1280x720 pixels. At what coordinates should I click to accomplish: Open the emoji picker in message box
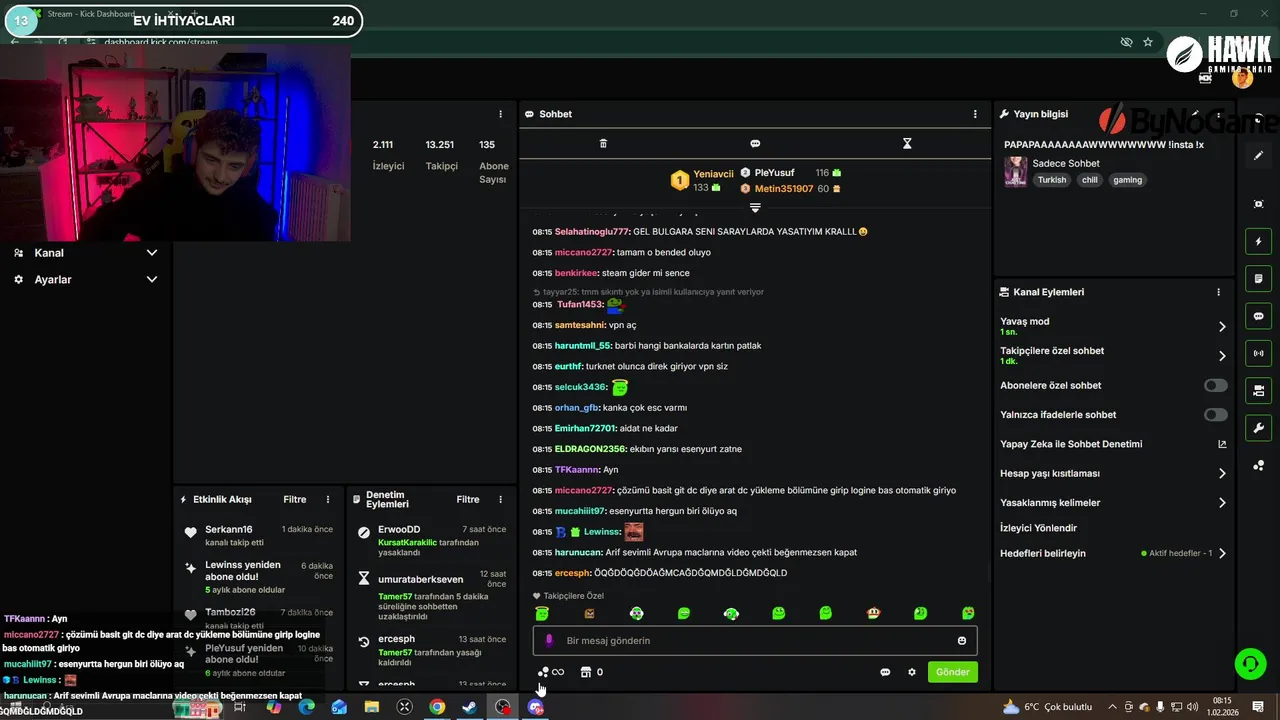point(962,641)
